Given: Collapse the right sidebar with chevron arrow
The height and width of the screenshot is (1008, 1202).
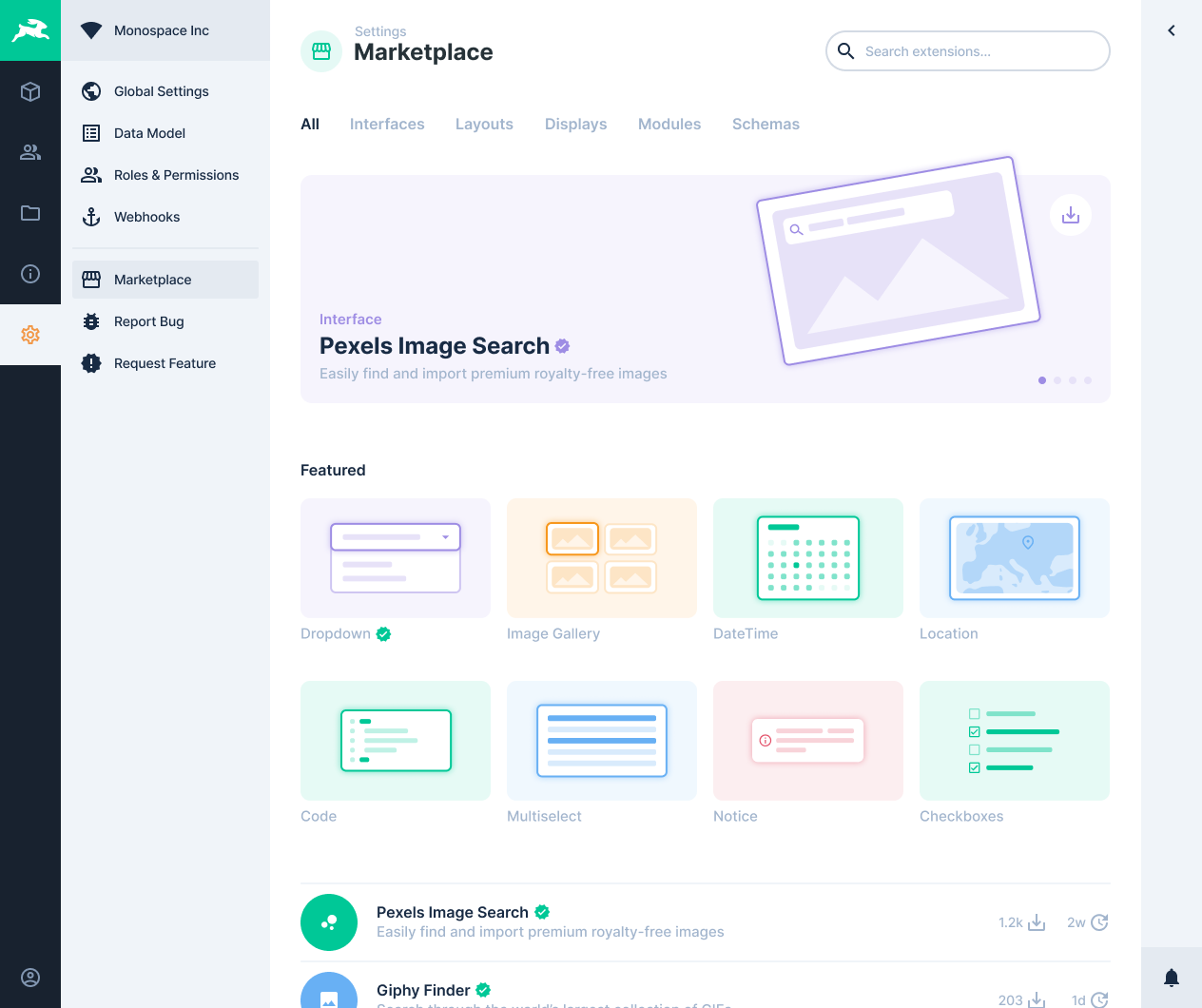Looking at the screenshot, I should tap(1172, 30).
